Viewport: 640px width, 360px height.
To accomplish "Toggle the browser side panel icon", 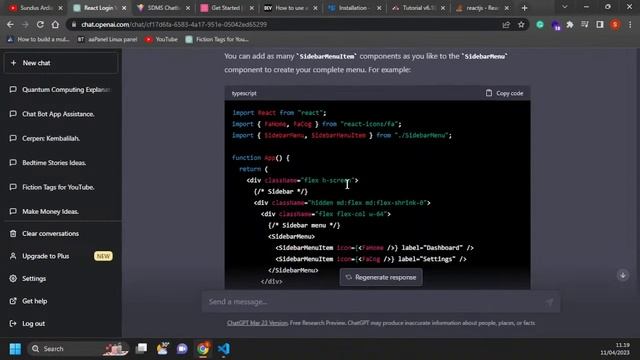I will click(600, 24).
